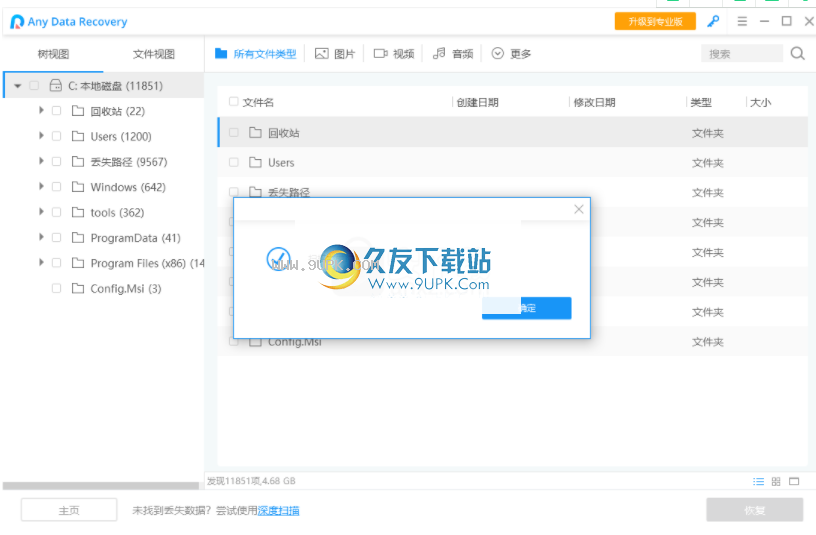Click the search magnifier icon
Image resolution: width=816 pixels, height=535 pixels.
[x=797, y=53]
